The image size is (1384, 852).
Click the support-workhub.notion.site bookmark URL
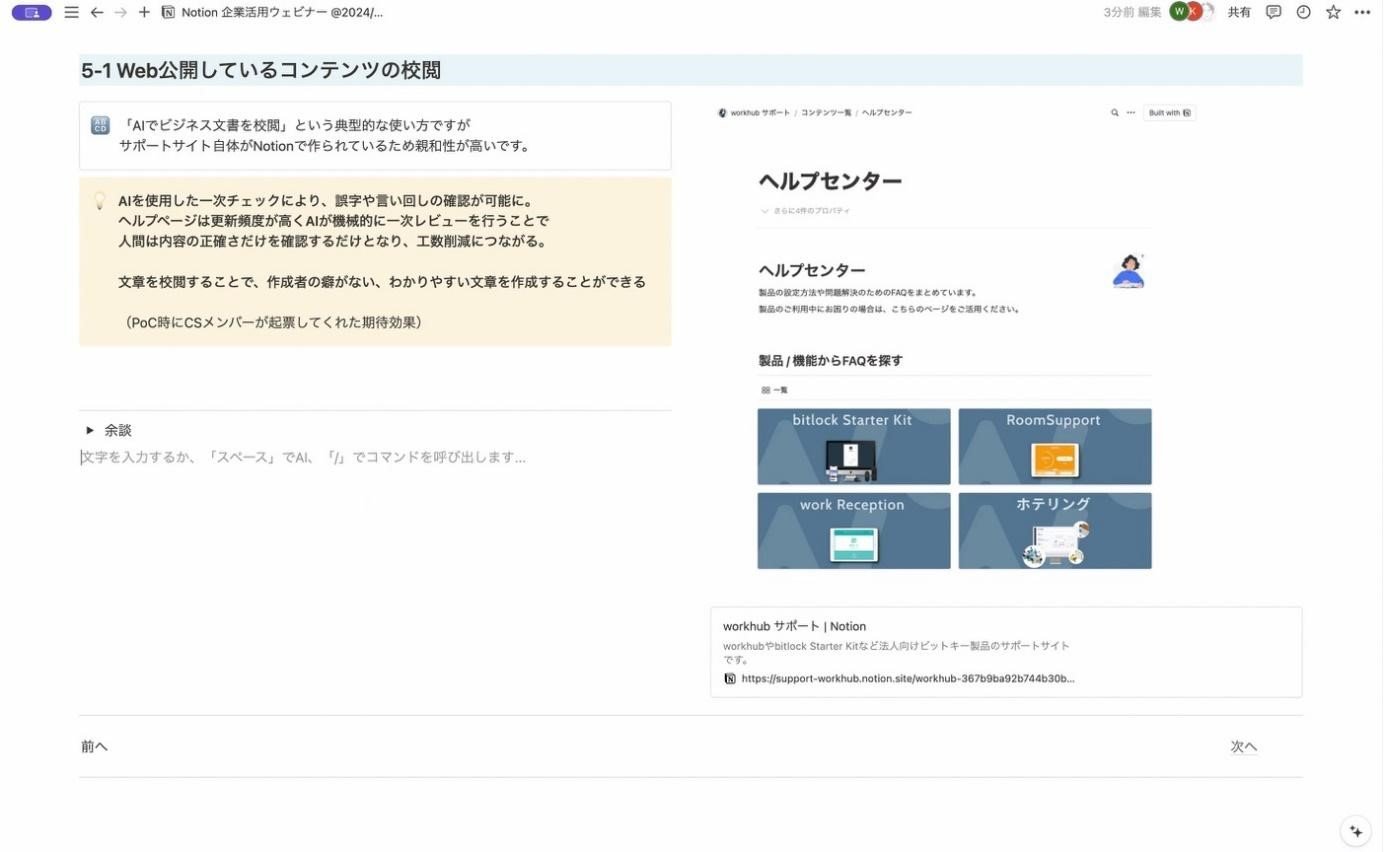point(908,678)
